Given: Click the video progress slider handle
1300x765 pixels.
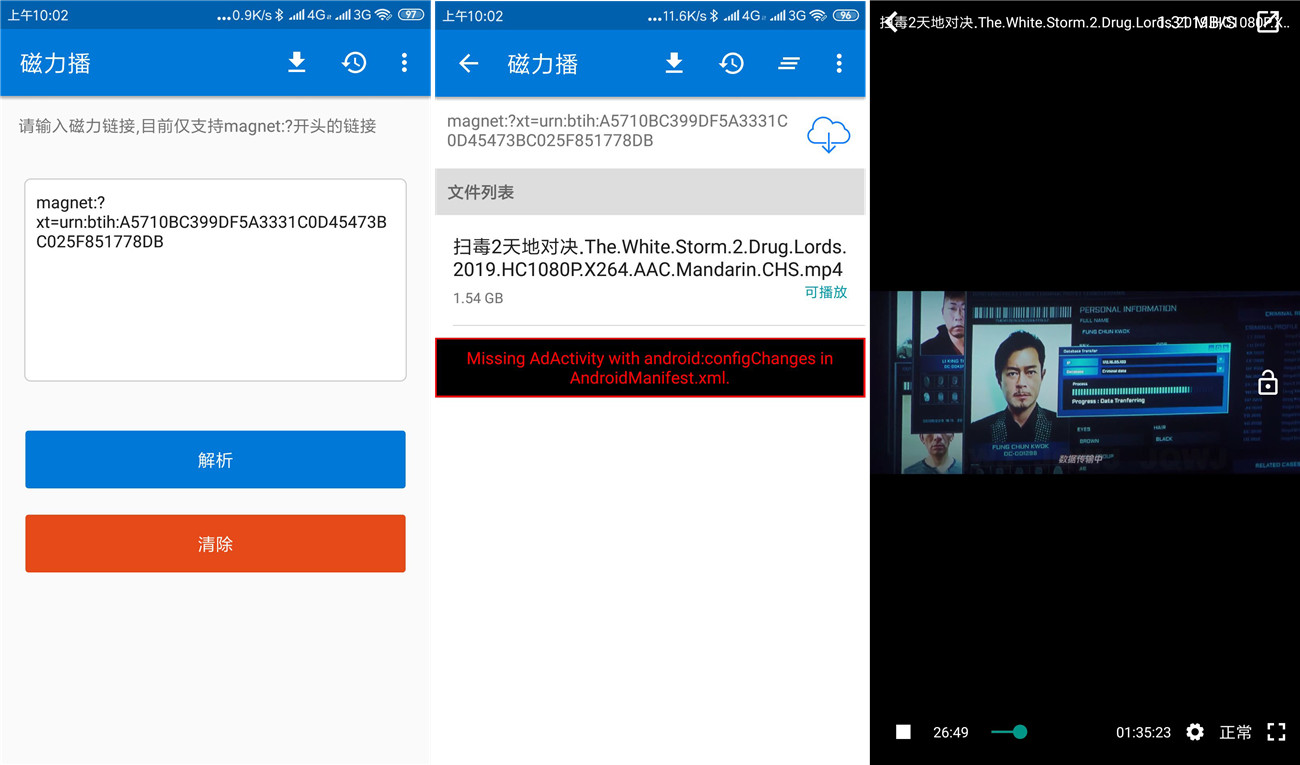Looking at the screenshot, I should pyautogui.click(x=1019, y=732).
